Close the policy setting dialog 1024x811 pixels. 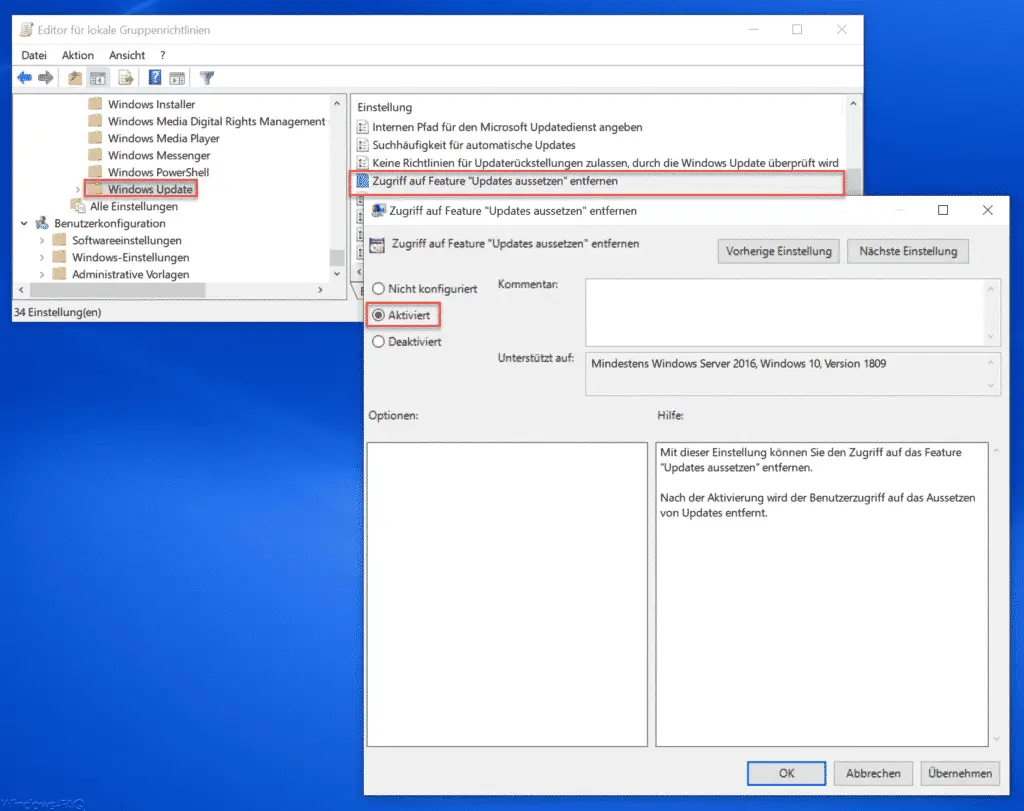987,210
